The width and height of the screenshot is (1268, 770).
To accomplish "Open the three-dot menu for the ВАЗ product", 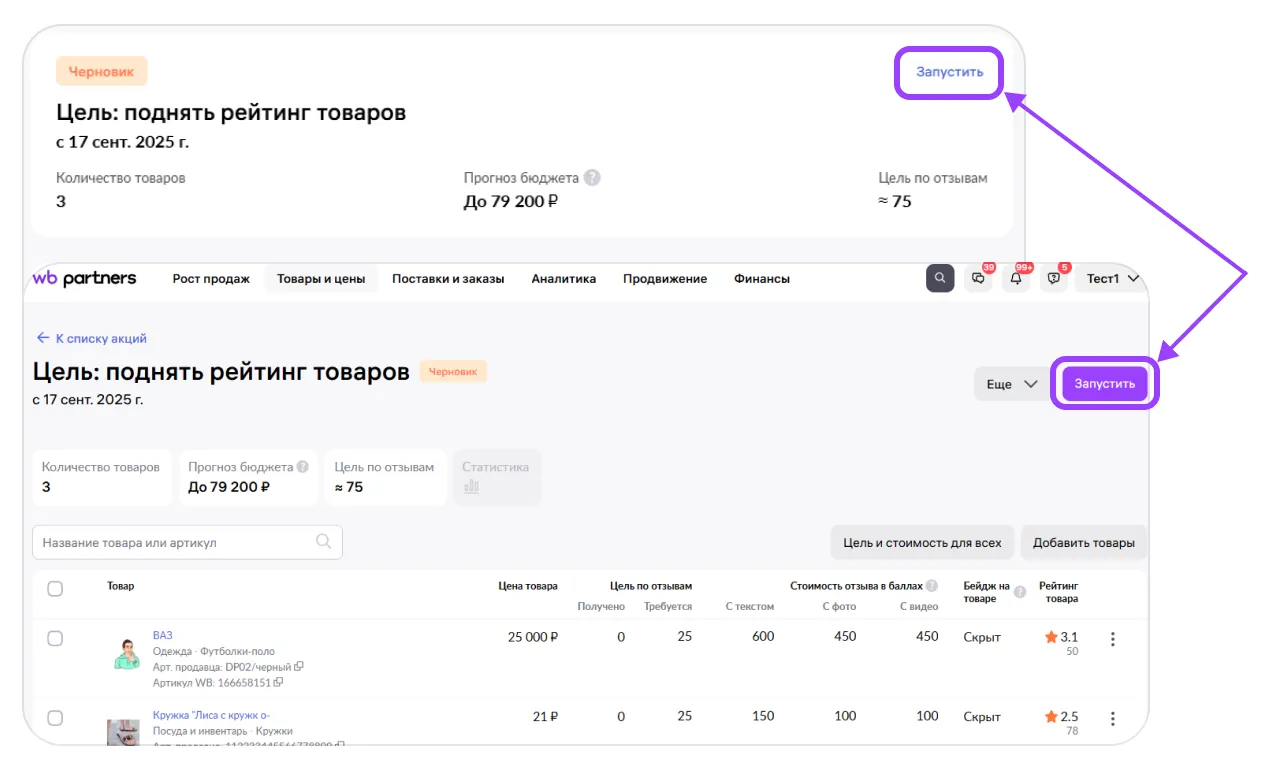I will click(1112, 639).
